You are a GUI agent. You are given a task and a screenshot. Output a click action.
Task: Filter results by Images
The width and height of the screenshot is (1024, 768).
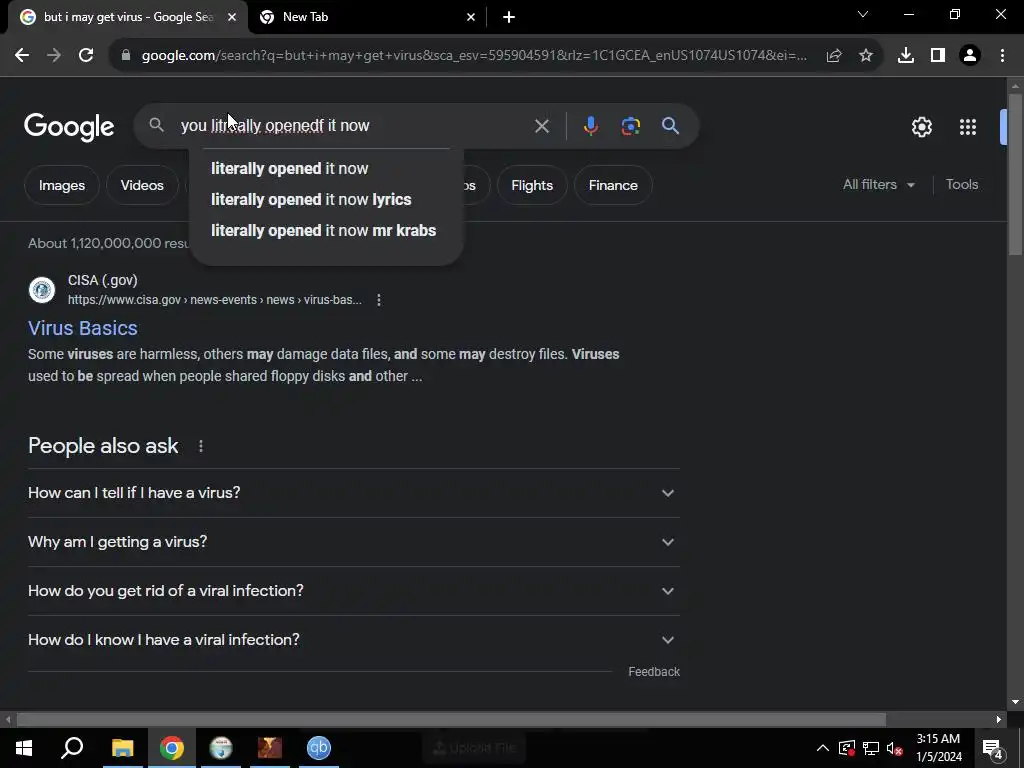62,185
